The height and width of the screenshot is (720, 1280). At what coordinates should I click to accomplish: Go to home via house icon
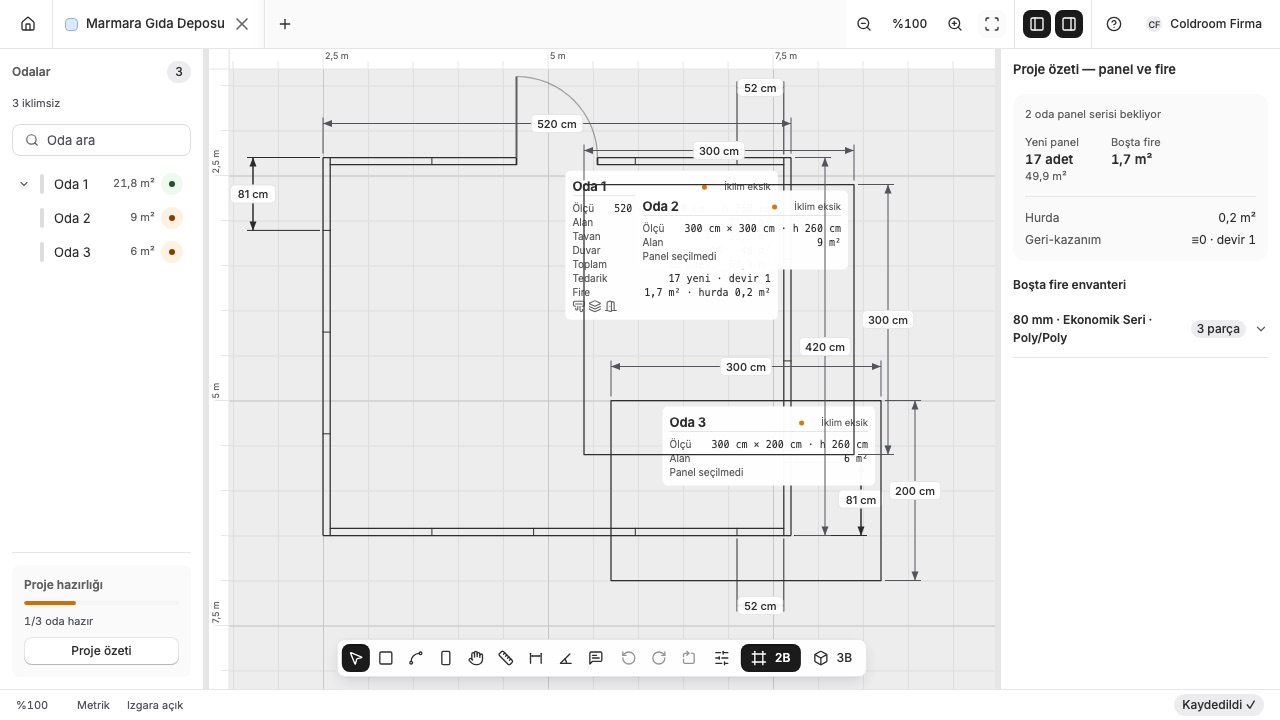pos(28,24)
